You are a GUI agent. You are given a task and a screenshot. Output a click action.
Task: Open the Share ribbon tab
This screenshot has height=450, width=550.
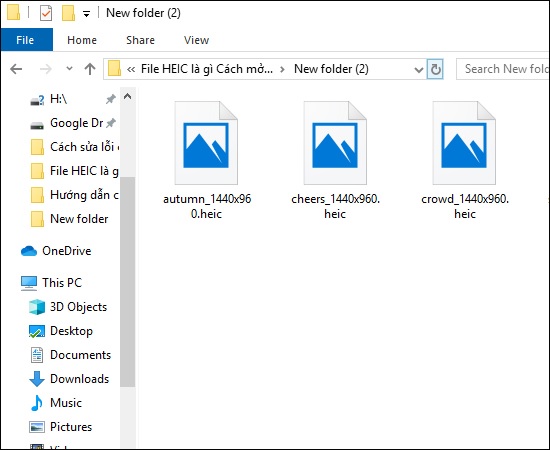point(140,40)
